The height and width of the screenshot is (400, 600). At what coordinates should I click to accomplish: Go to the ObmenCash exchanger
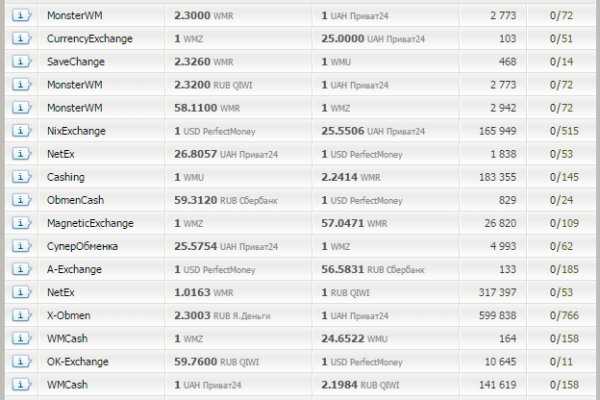coord(75,200)
